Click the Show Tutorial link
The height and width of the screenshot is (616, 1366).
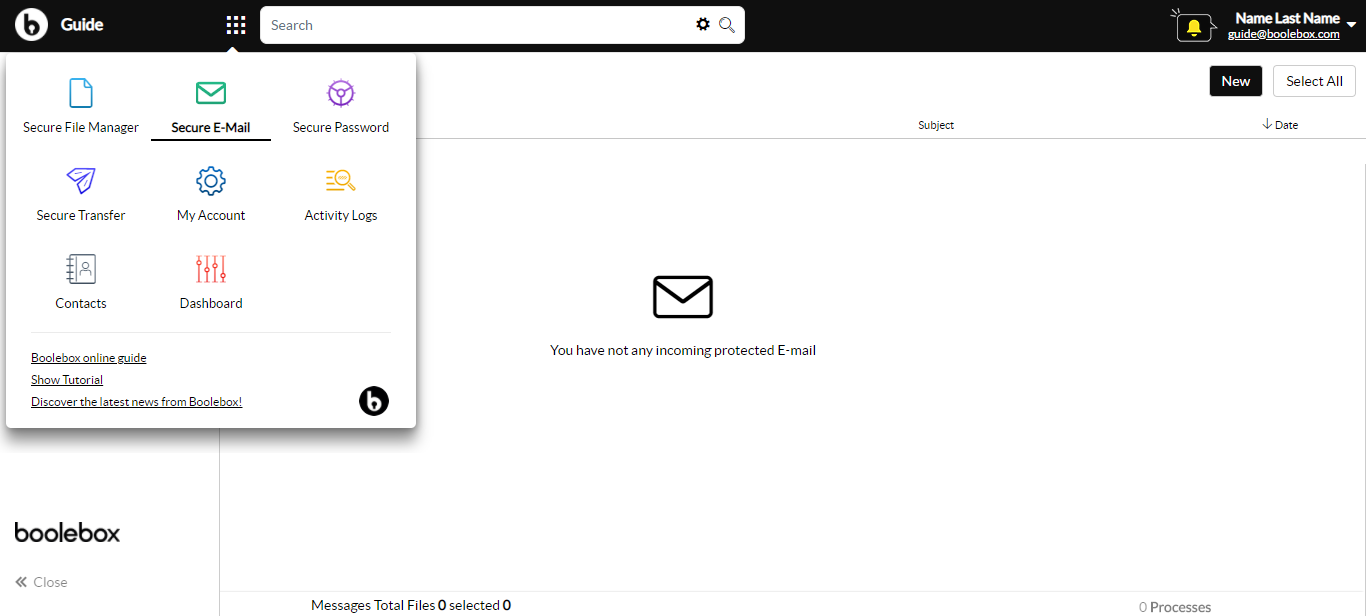pyautogui.click(x=67, y=380)
